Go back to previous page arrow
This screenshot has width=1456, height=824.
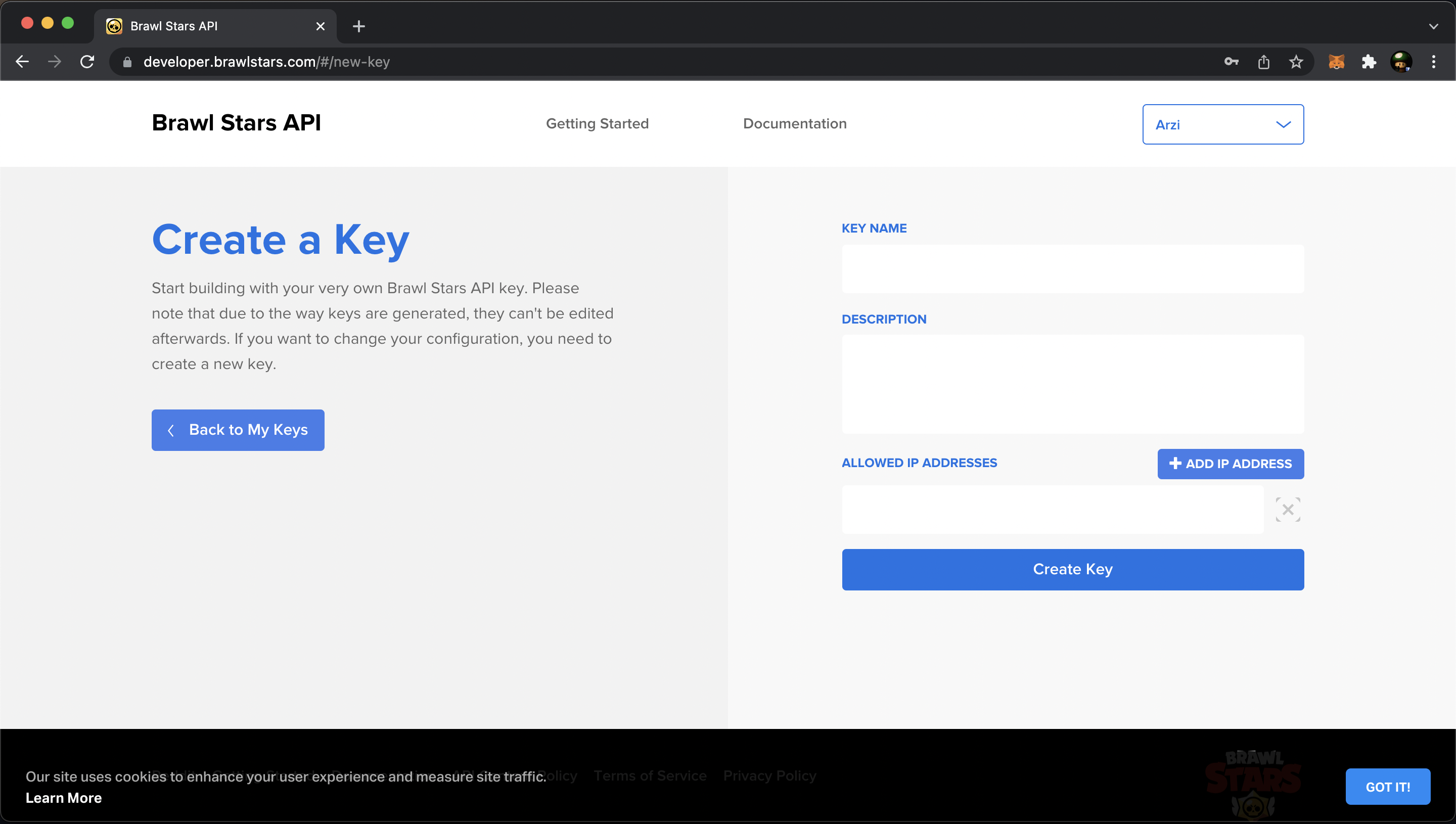[22, 62]
